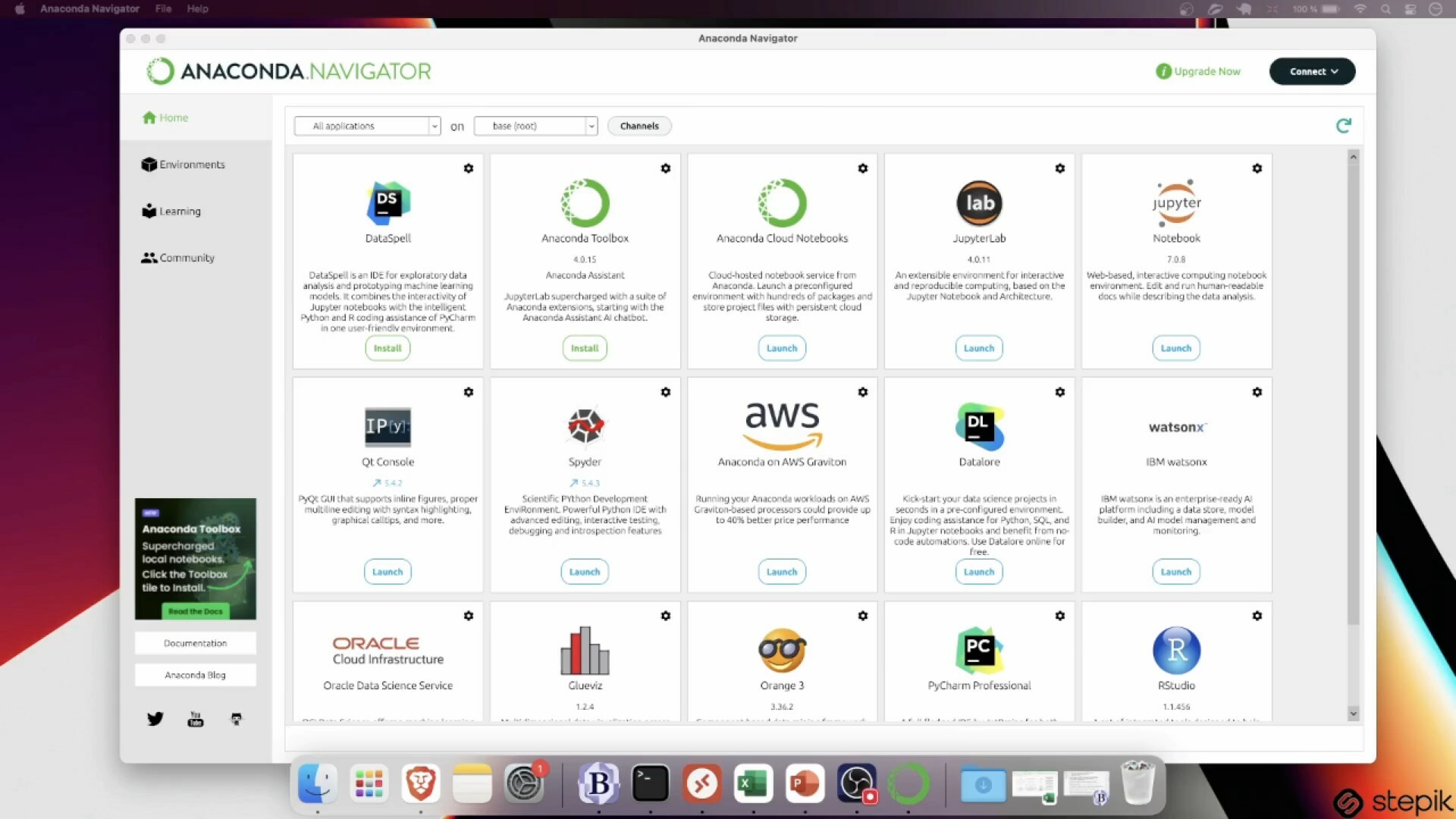This screenshot has width=1456, height=819.
Task: Click the Upgrade Now link
Action: click(1198, 71)
